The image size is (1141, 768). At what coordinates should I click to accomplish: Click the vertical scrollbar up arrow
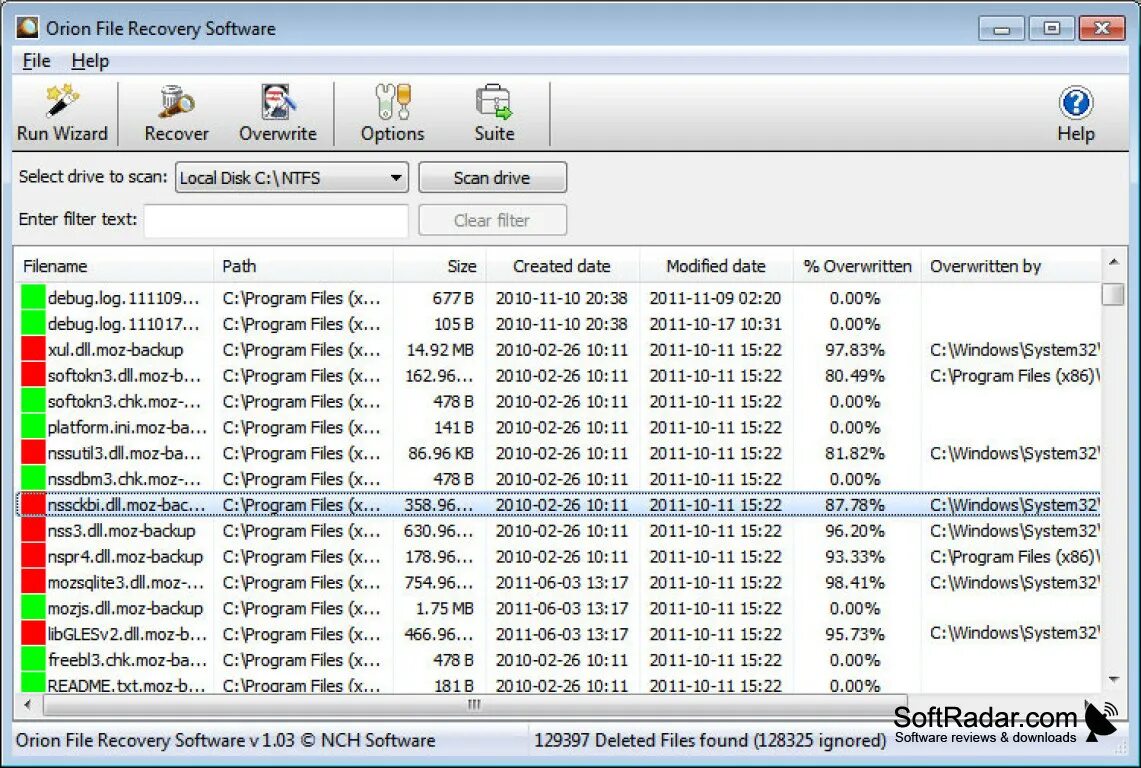point(1113,261)
